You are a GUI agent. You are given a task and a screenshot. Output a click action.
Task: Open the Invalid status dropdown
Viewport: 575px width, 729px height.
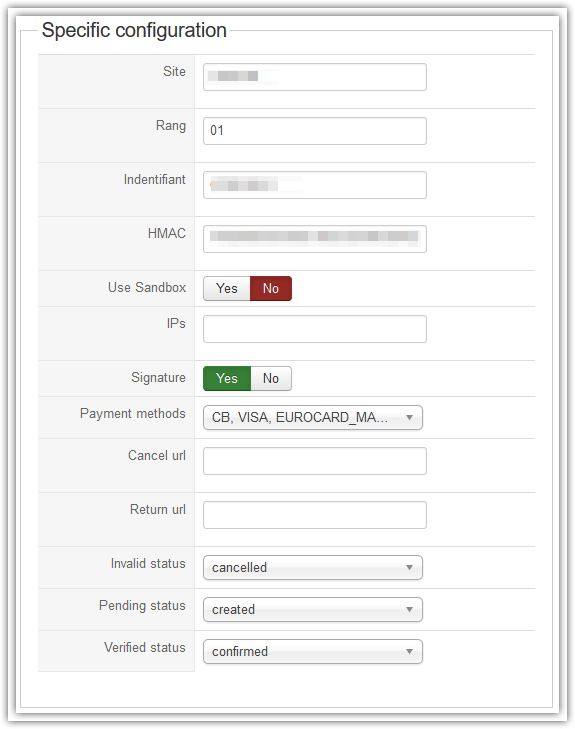(x=313, y=568)
